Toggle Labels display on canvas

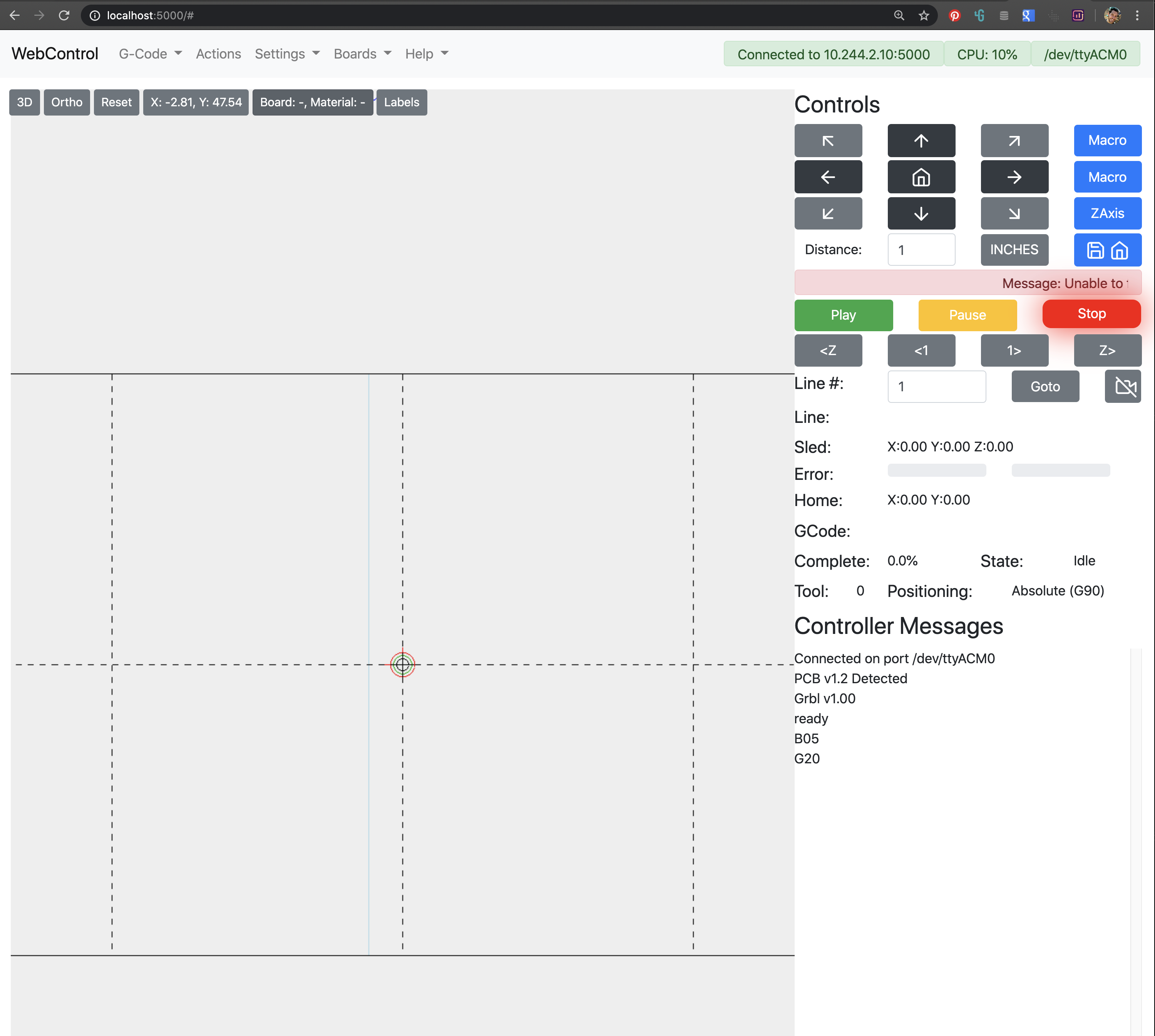pyautogui.click(x=401, y=102)
